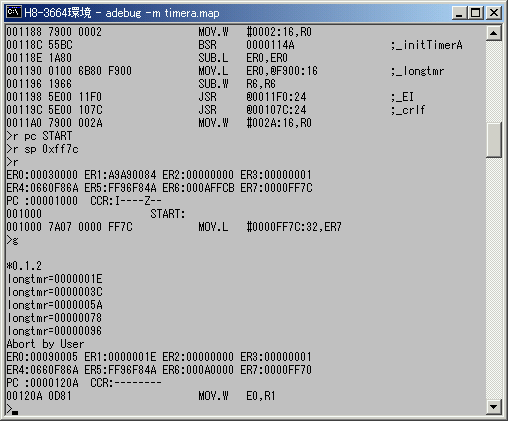Maximize the adebug console window
508x421 pixels.
(x=475, y=13)
